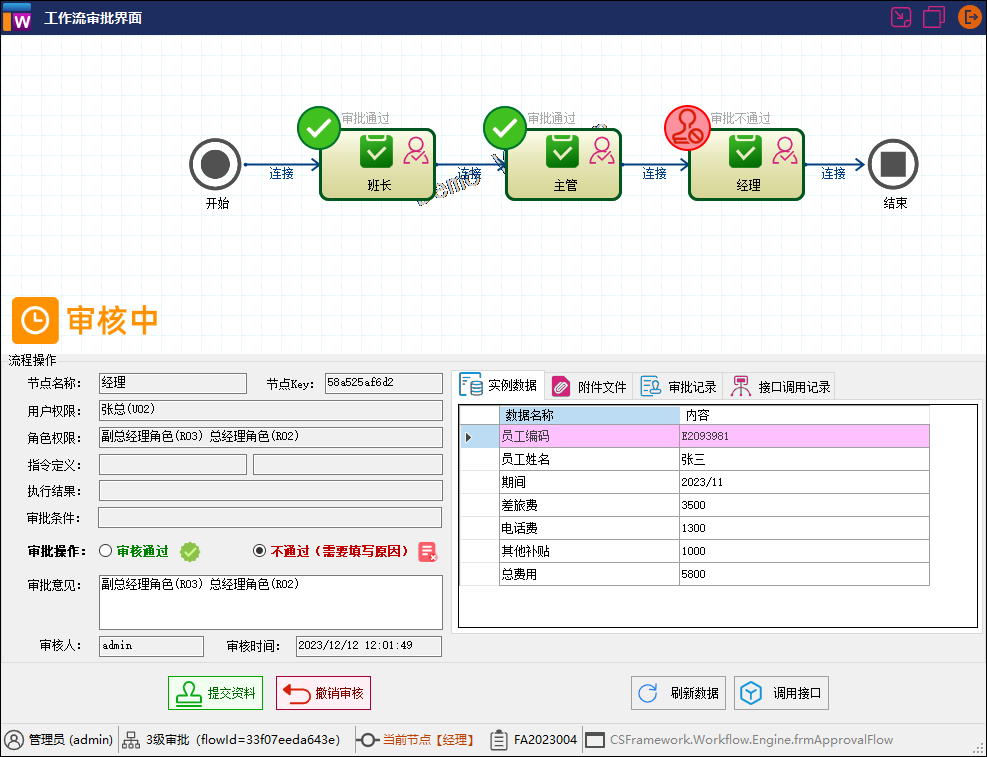Viewport: 987px width, 757px height.
Task: Click the W workflow logo in title bar
Action: tap(17, 17)
